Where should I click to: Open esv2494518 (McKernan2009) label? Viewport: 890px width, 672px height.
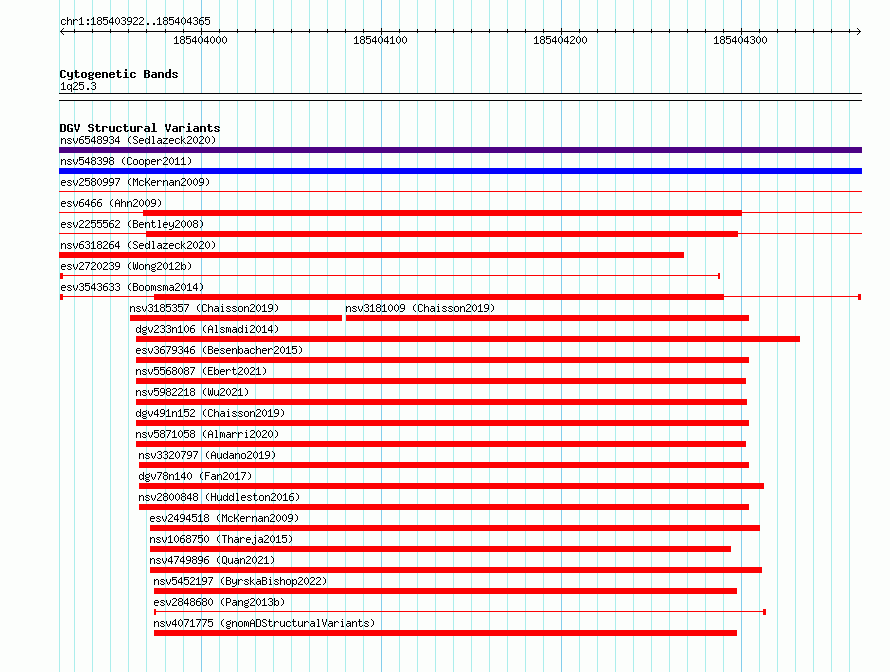tap(224, 518)
